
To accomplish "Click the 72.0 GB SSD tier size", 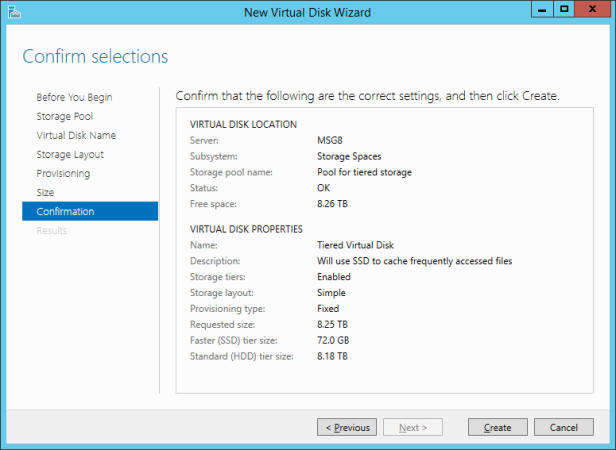I will tap(333, 341).
